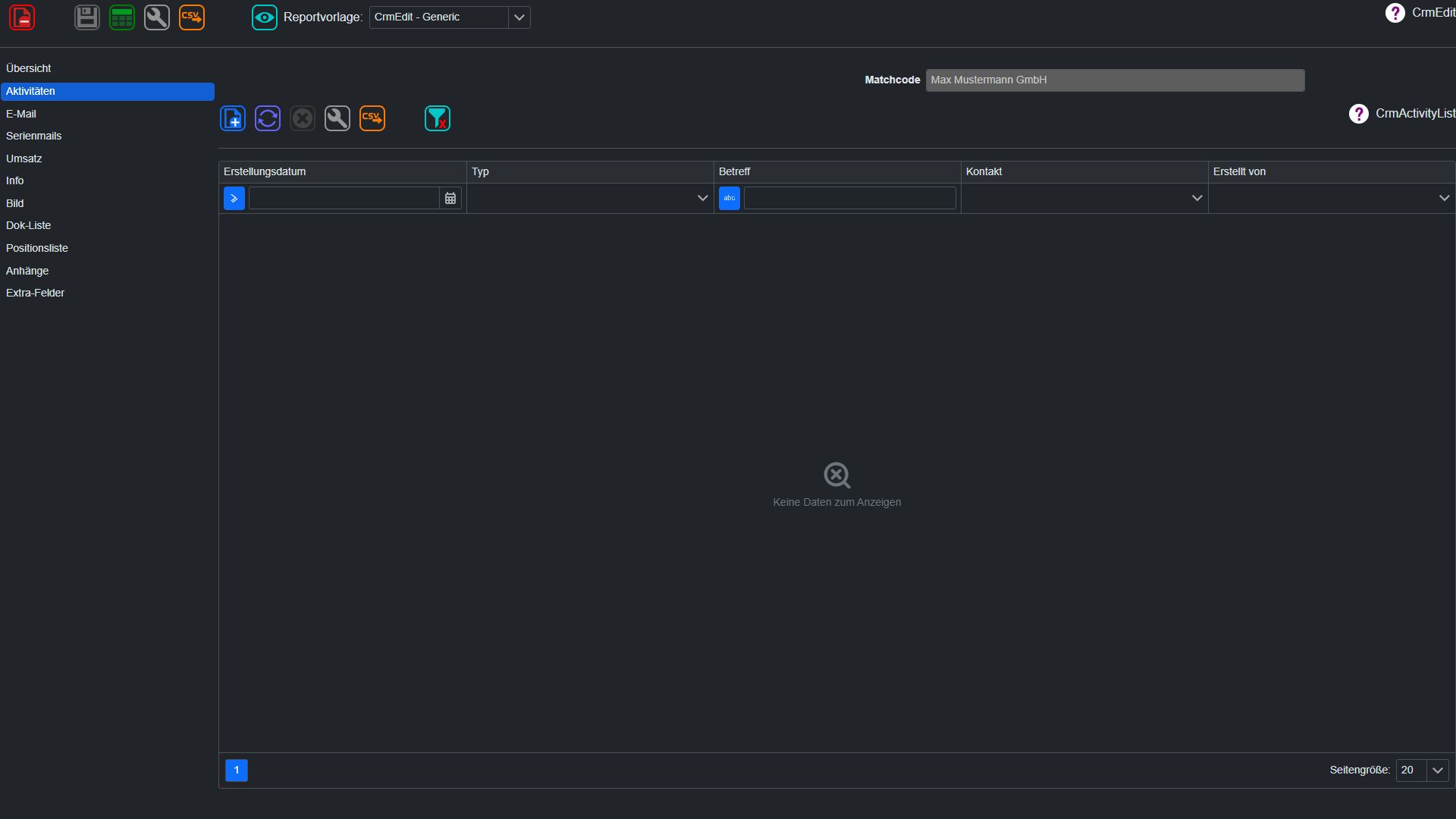The image size is (1456, 819).
Task: Sort by the Betreff column header
Action: pos(837,172)
